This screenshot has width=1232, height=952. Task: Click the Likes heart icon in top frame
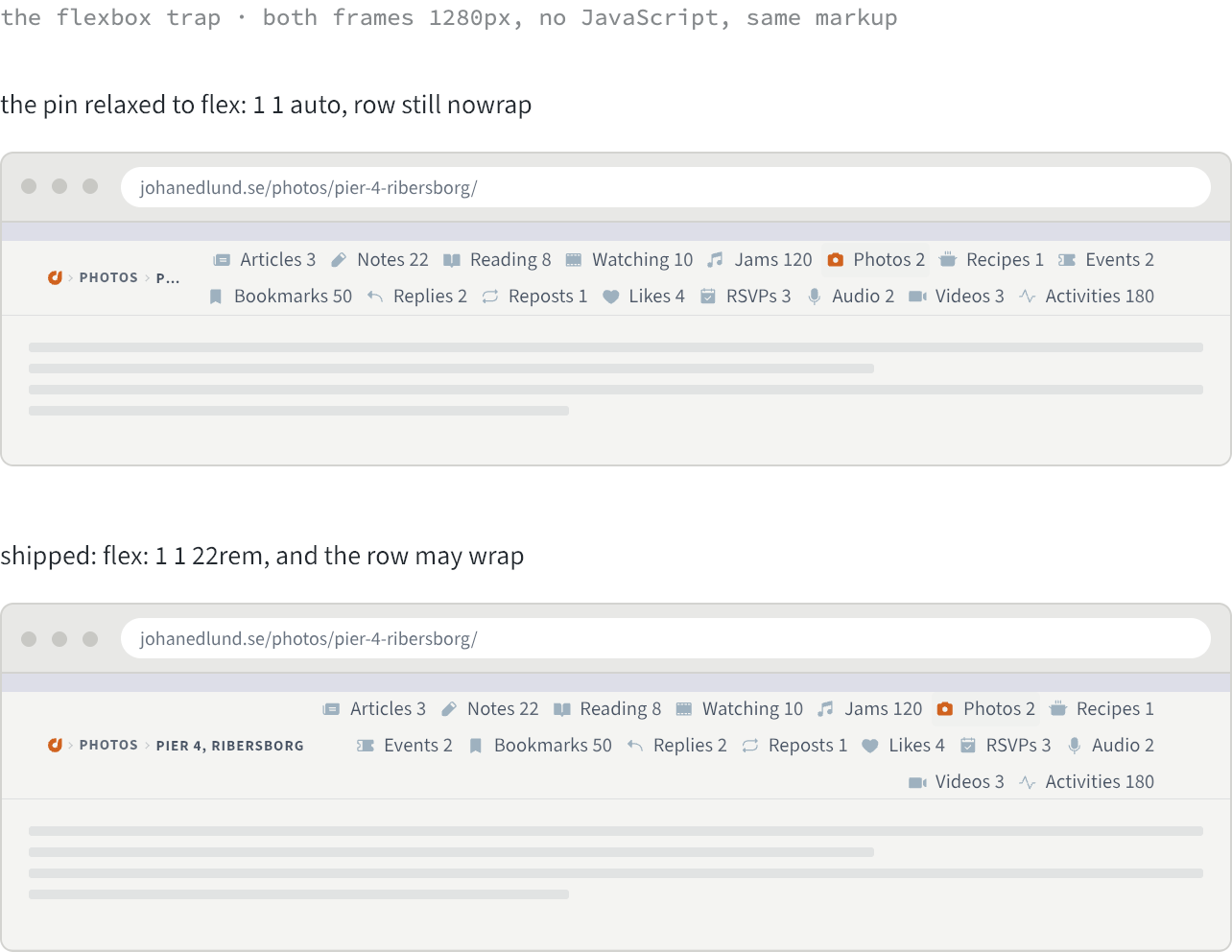tap(610, 297)
